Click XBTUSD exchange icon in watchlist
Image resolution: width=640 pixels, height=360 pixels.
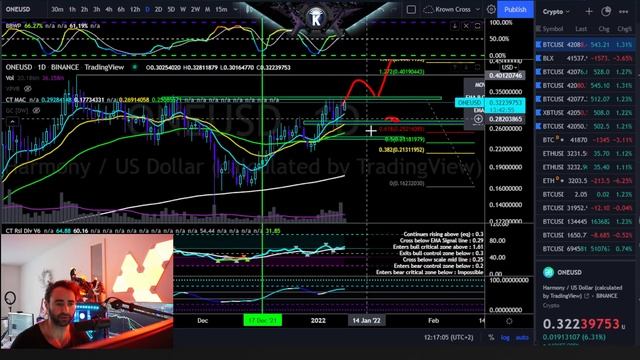coord(538,113)
